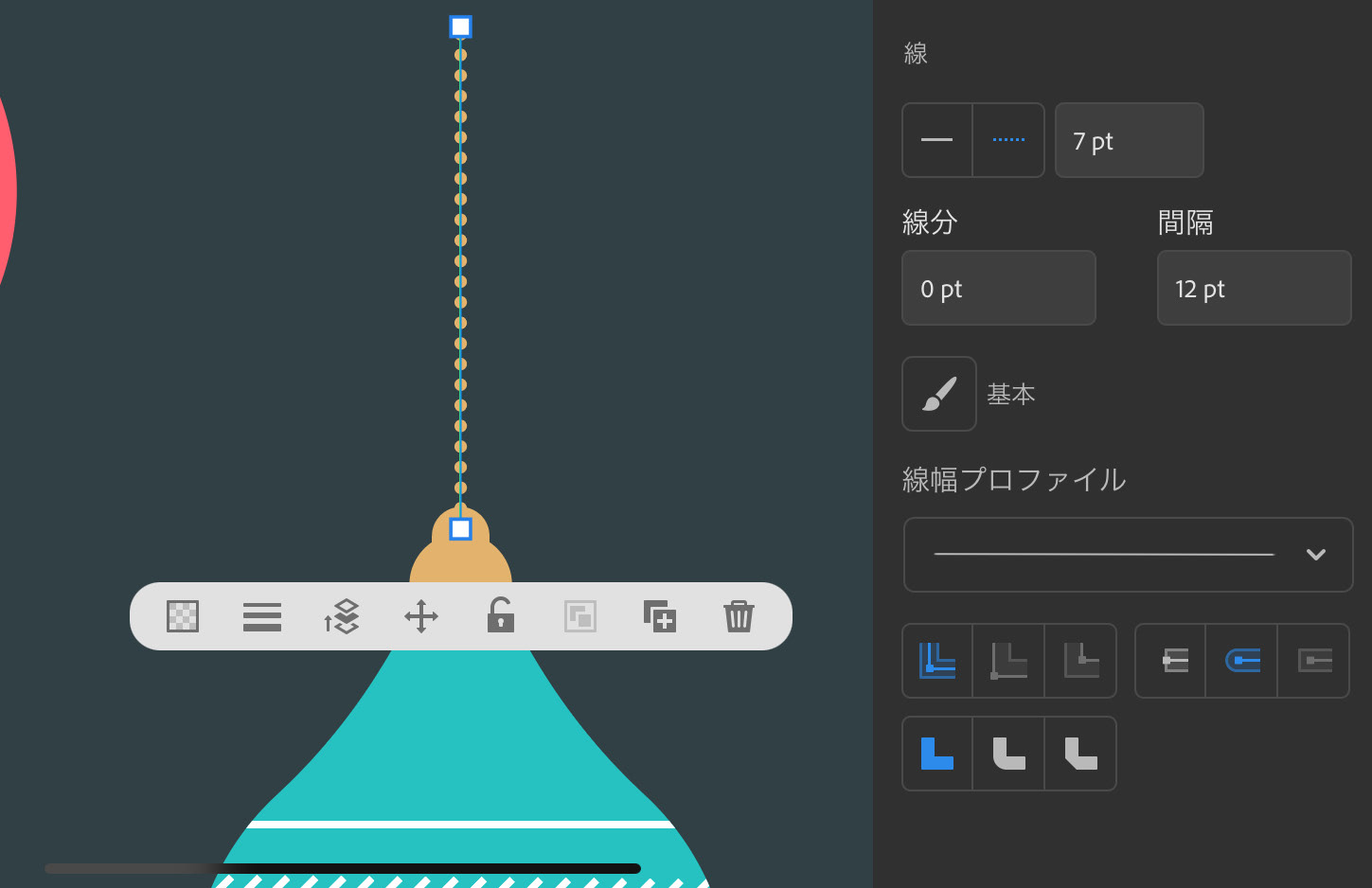The height and width of the screenshot is (888, 1372).
Task: Select butt cap style
Action: point(1171,661)
